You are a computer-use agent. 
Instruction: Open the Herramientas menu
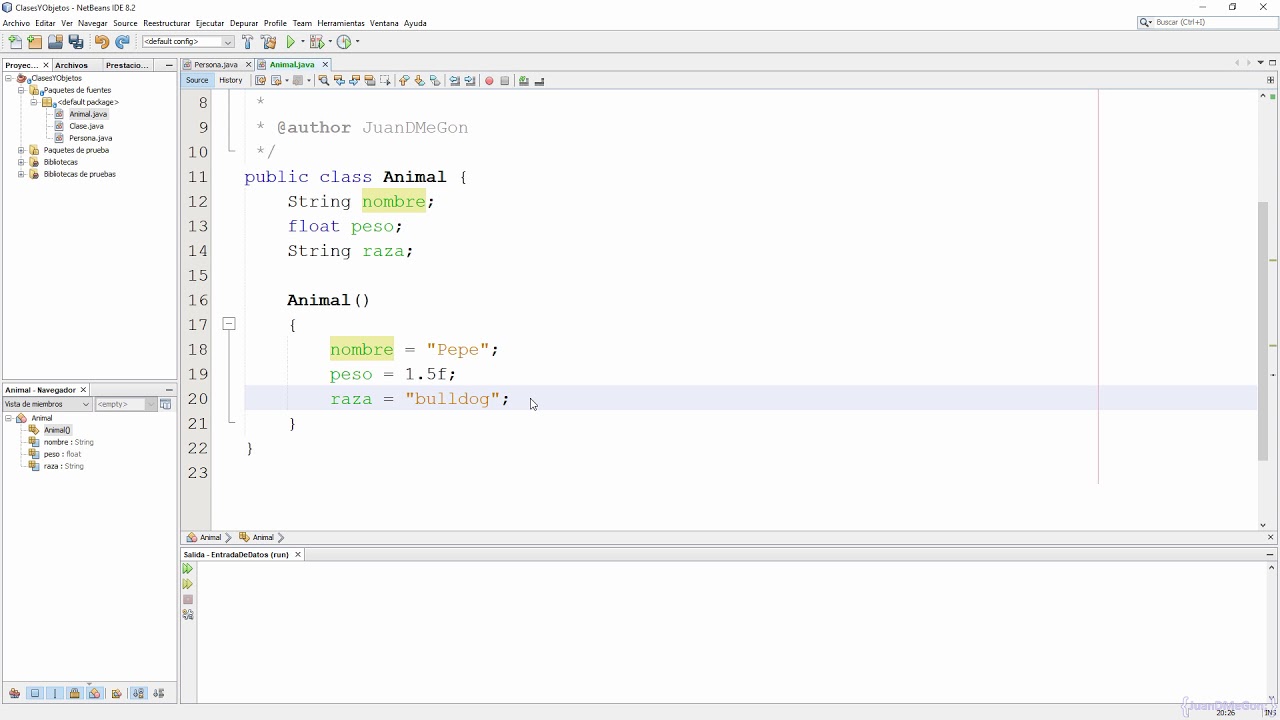point(341,23)
